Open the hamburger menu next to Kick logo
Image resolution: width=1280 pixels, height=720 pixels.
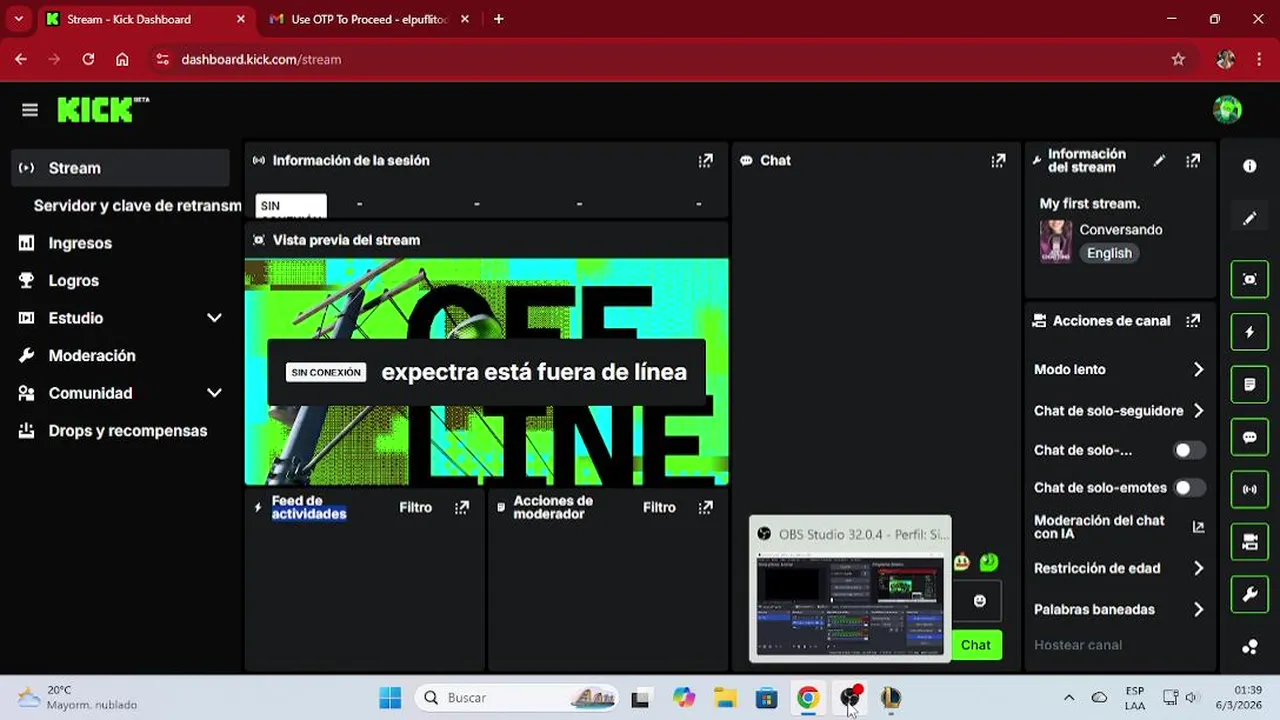tap(30, 110)
